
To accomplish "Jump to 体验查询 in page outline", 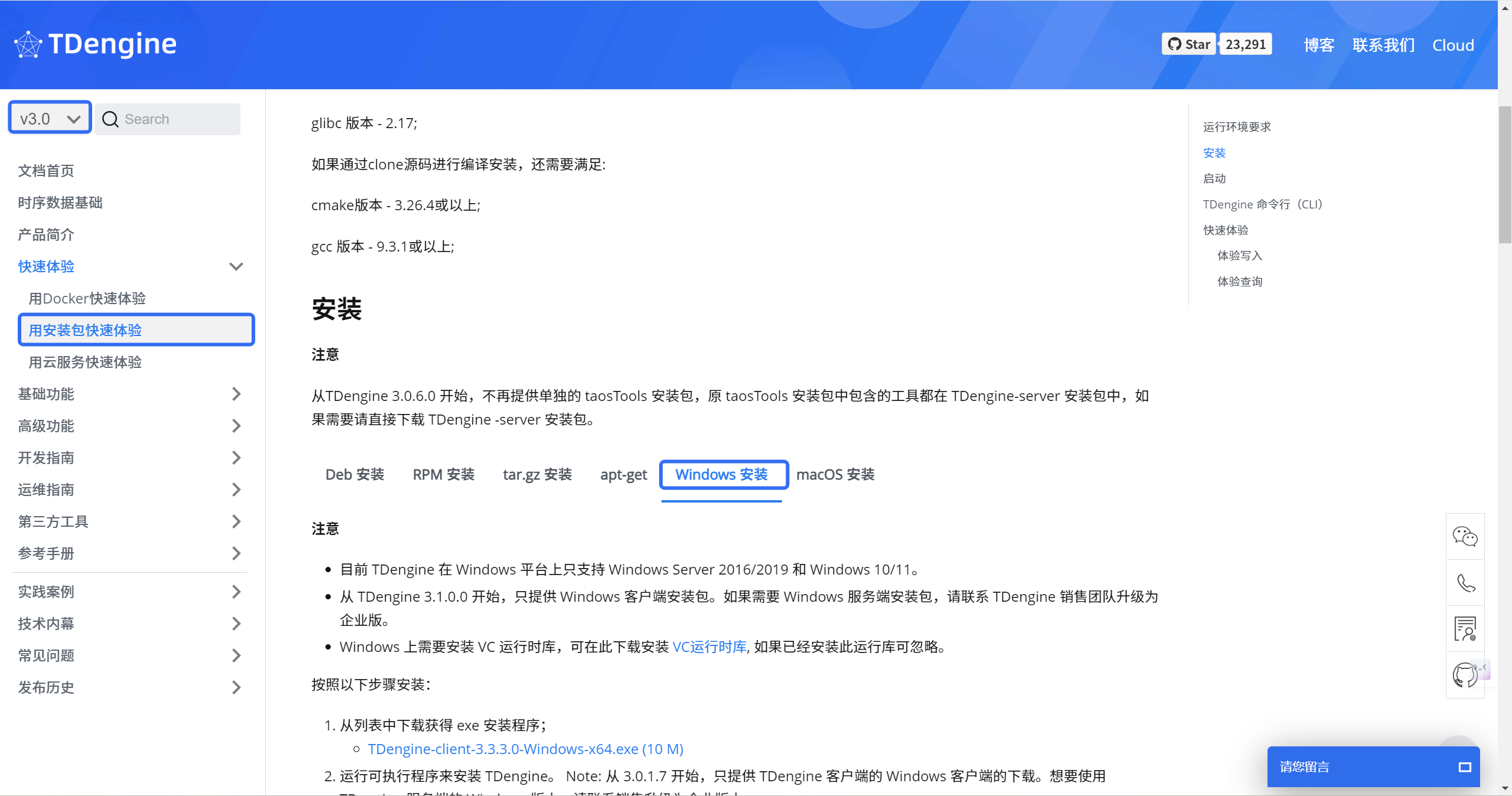I will click(1240, 282).
